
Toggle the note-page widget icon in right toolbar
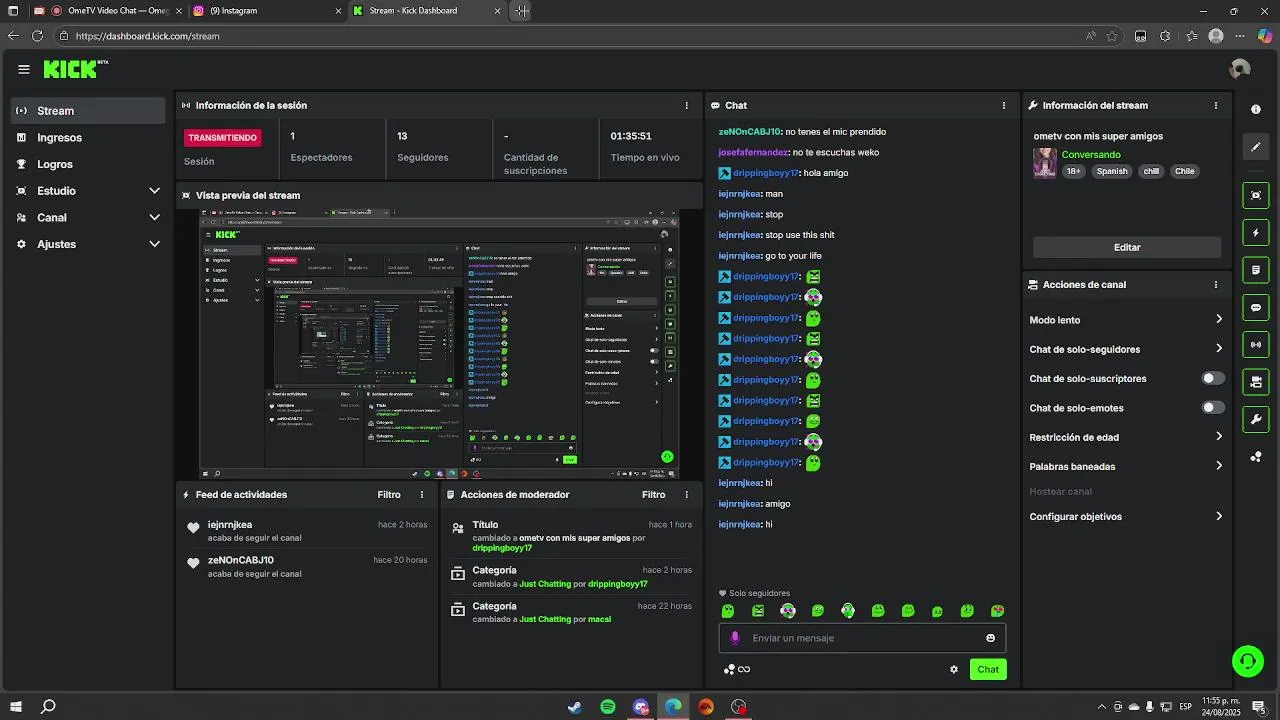[x=1256, y=270]
